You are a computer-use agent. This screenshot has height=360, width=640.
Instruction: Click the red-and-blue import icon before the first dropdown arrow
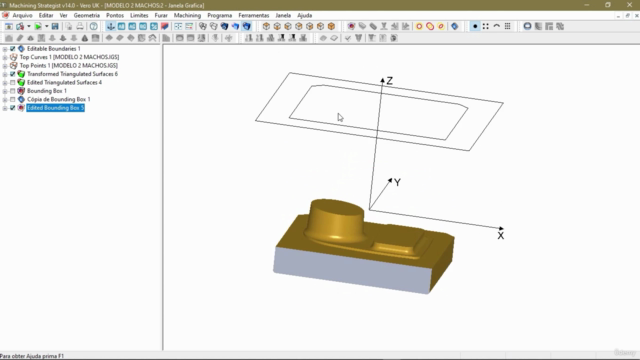[20, 27]
